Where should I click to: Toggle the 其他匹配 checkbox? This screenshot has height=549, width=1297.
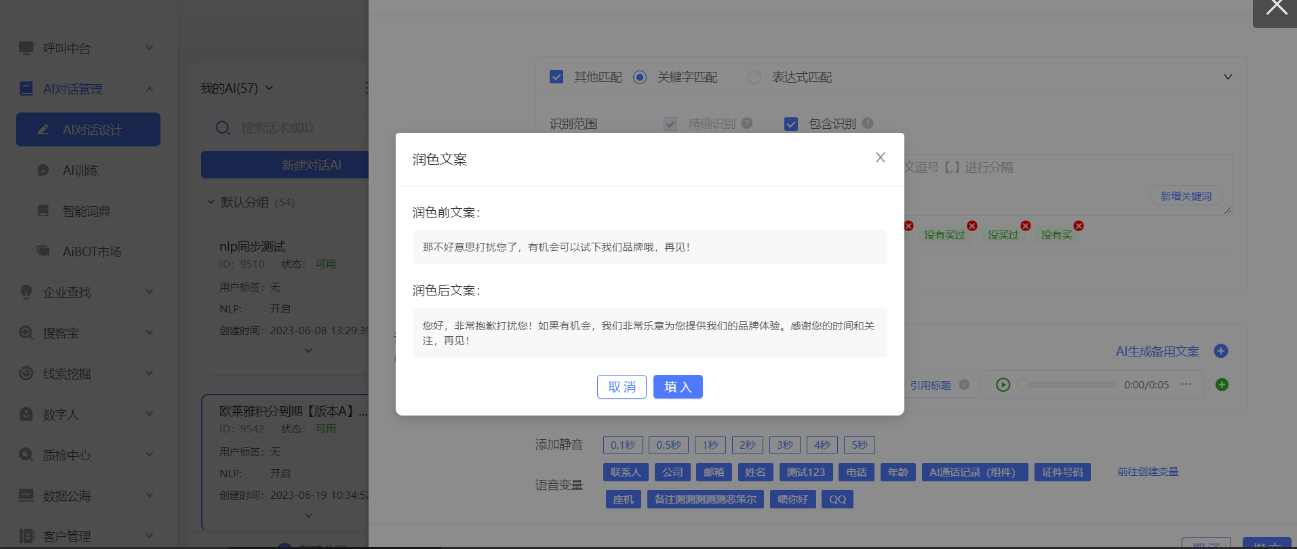[x=556, y=77]
